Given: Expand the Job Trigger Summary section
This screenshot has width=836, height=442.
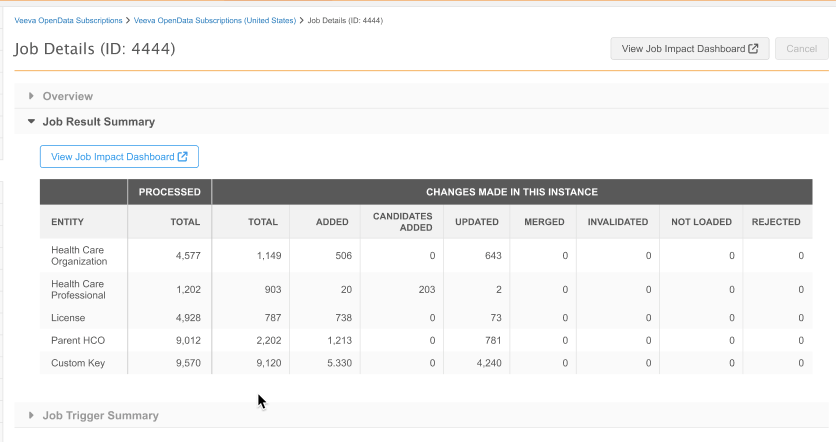Looking at the screenshot, I should coord(31,415).
